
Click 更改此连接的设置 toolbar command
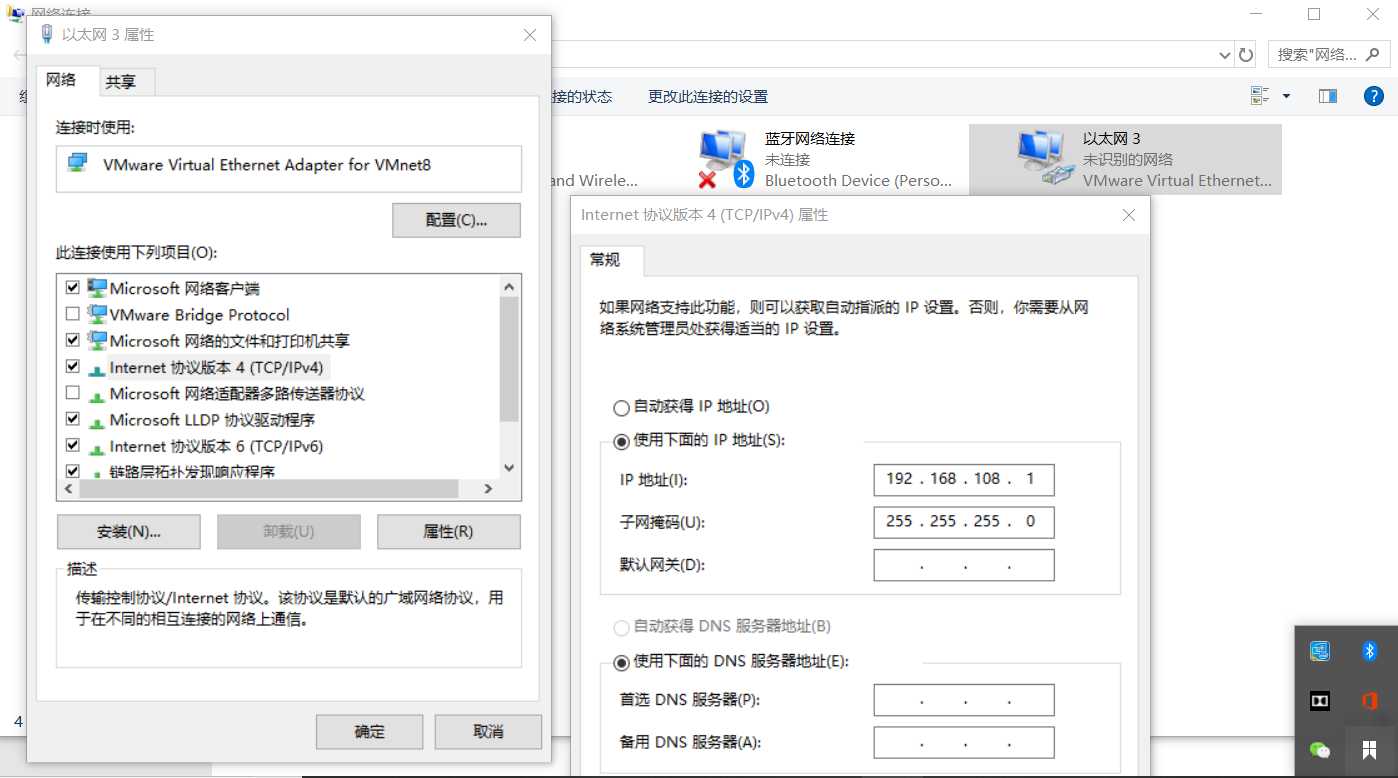click(x=708, y=97)
